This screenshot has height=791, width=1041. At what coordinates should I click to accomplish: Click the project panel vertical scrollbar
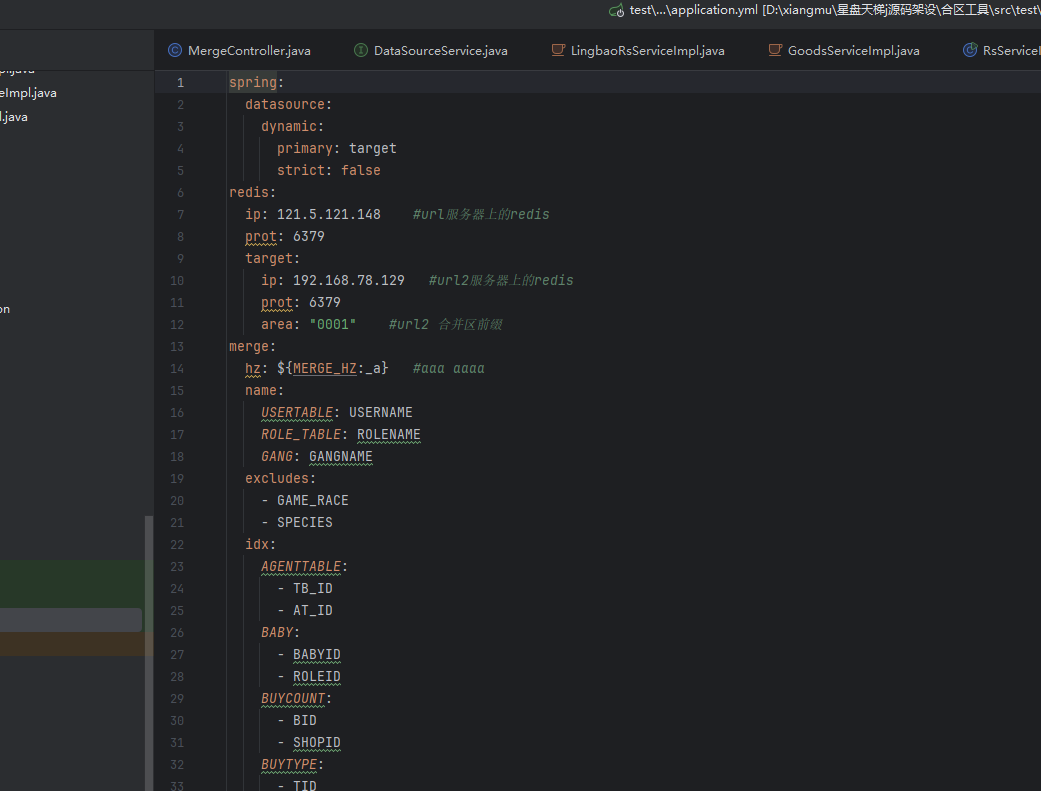(x=149, y=653)
